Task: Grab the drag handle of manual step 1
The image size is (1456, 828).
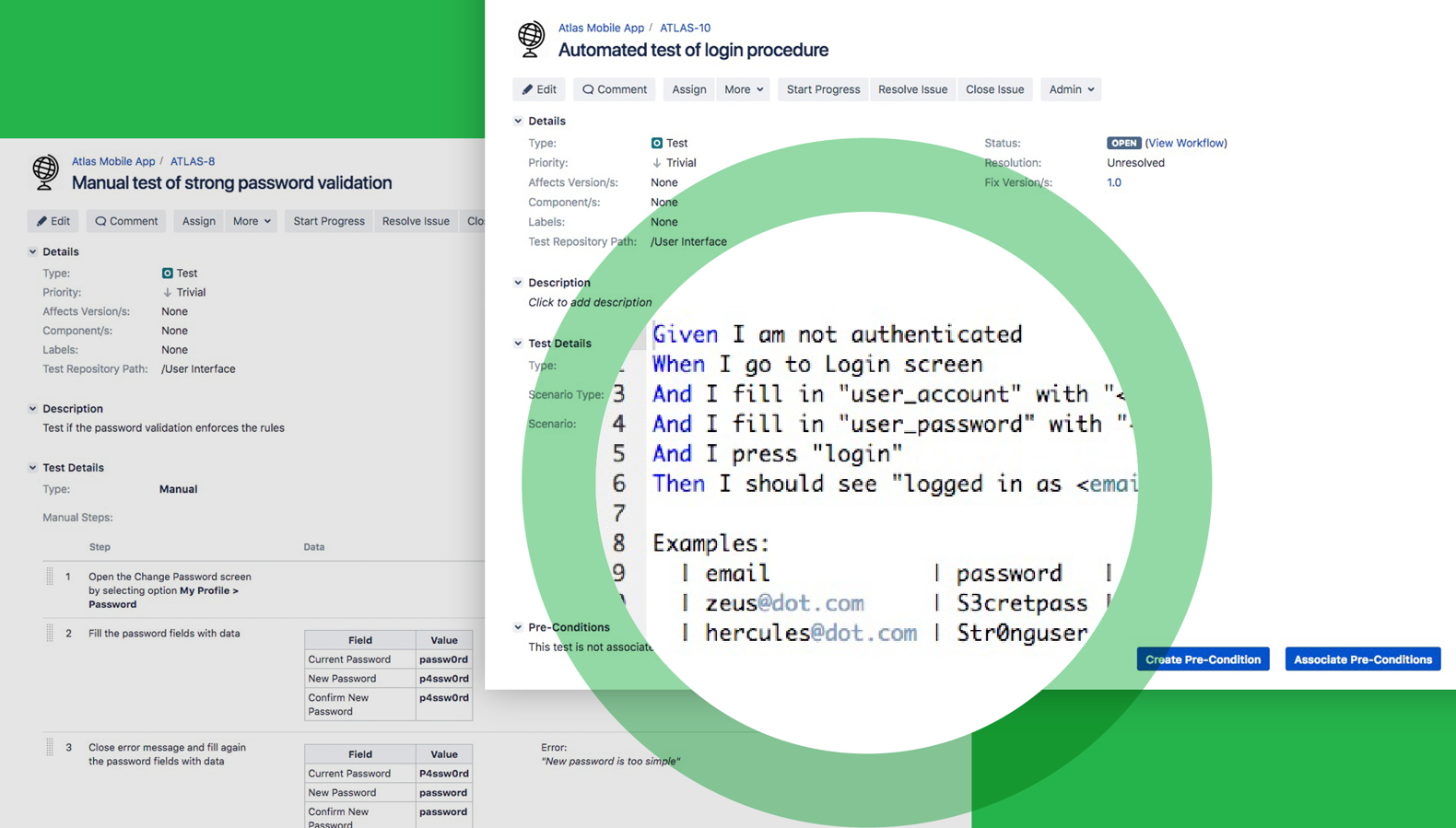Action: pos(50,577)
